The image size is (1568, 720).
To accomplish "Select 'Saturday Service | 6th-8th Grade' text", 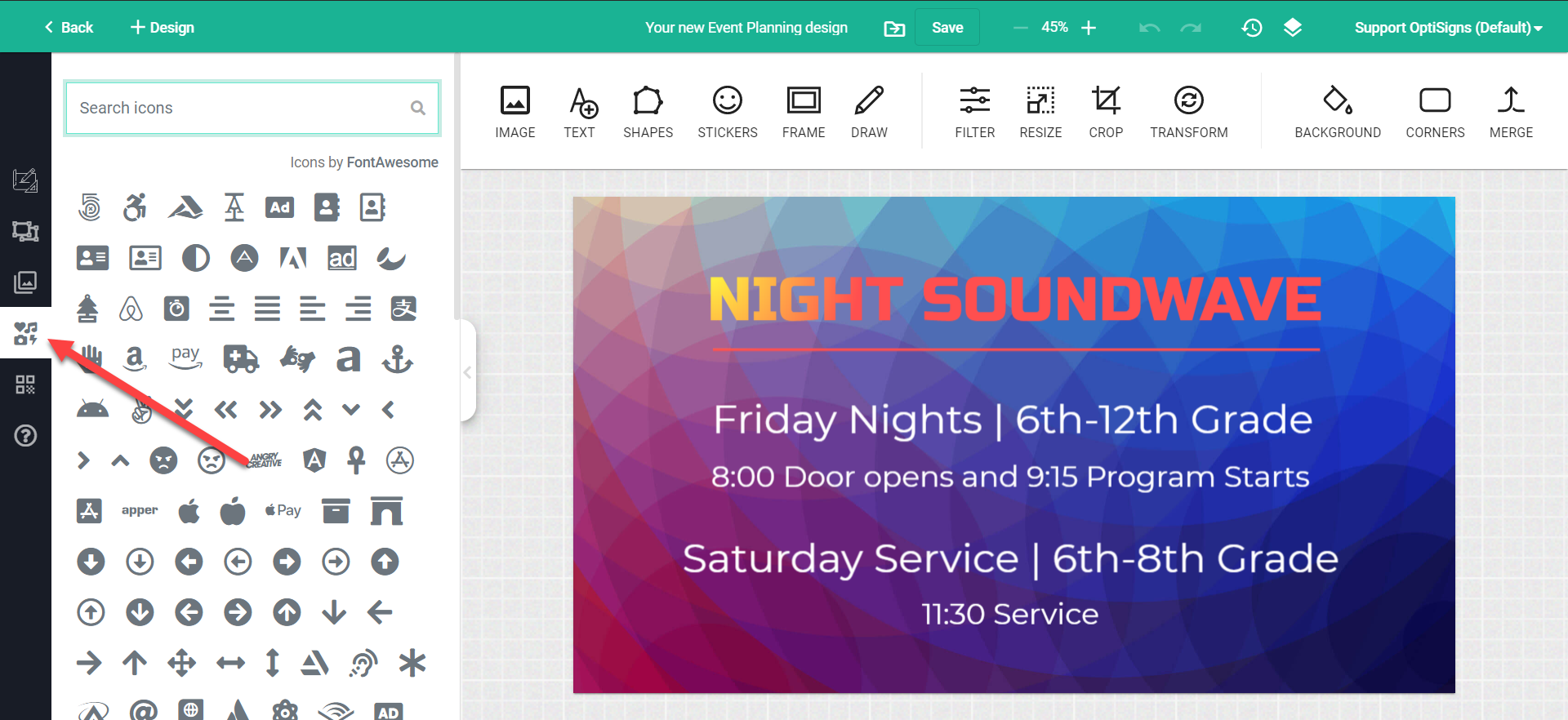I will click(1010, 559).
